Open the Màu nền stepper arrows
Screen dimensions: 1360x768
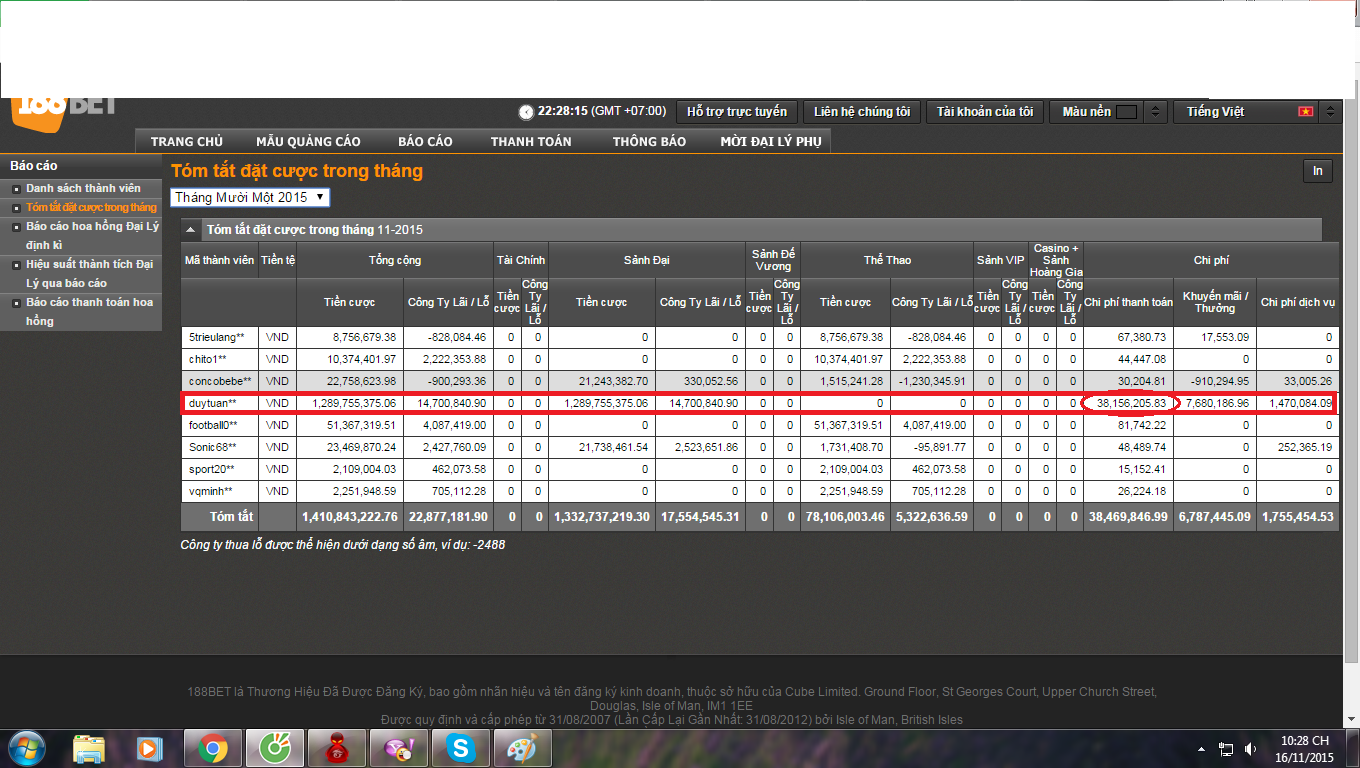[x=1155, y=112]
